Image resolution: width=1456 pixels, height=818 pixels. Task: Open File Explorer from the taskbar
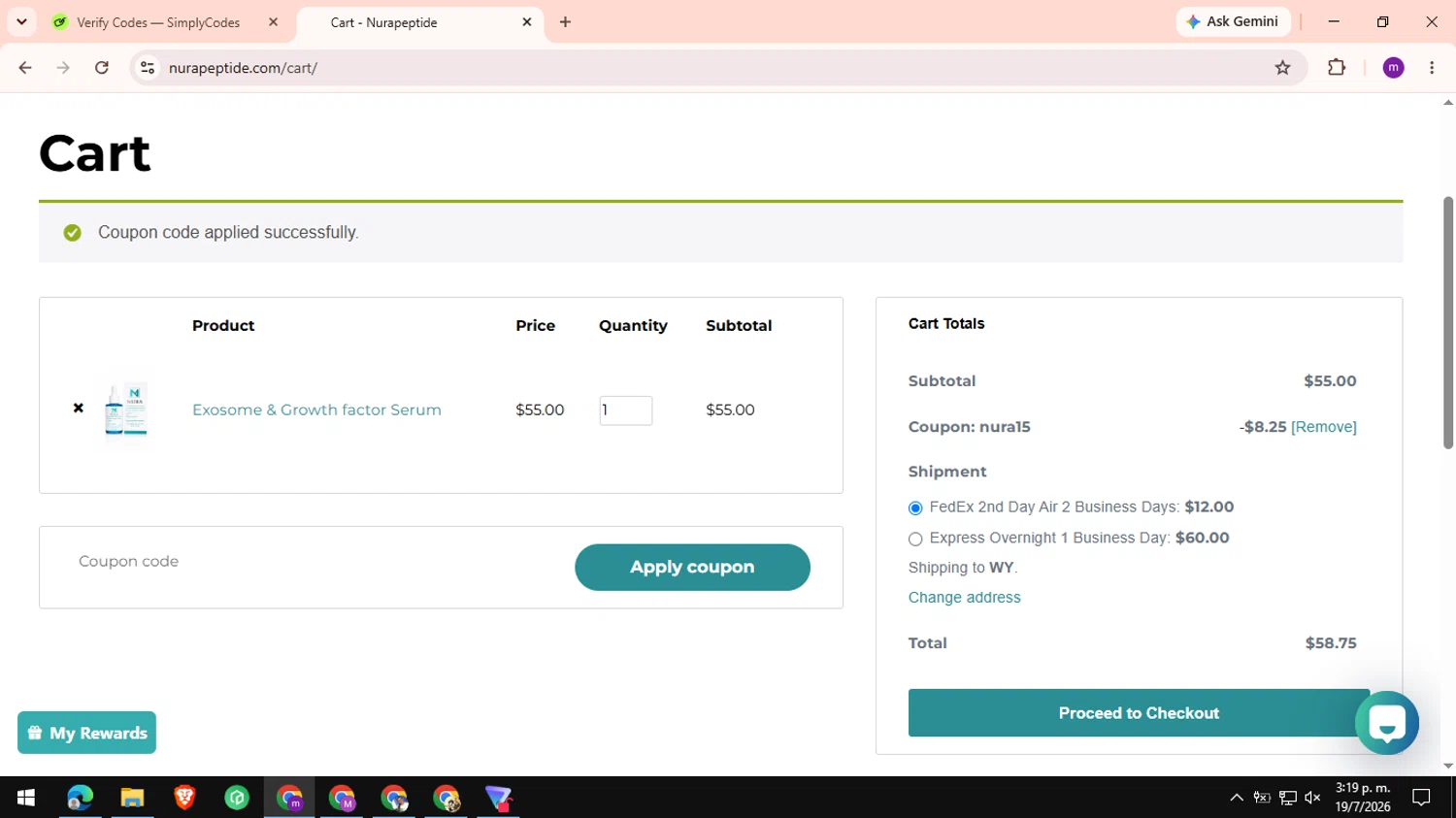132,798
